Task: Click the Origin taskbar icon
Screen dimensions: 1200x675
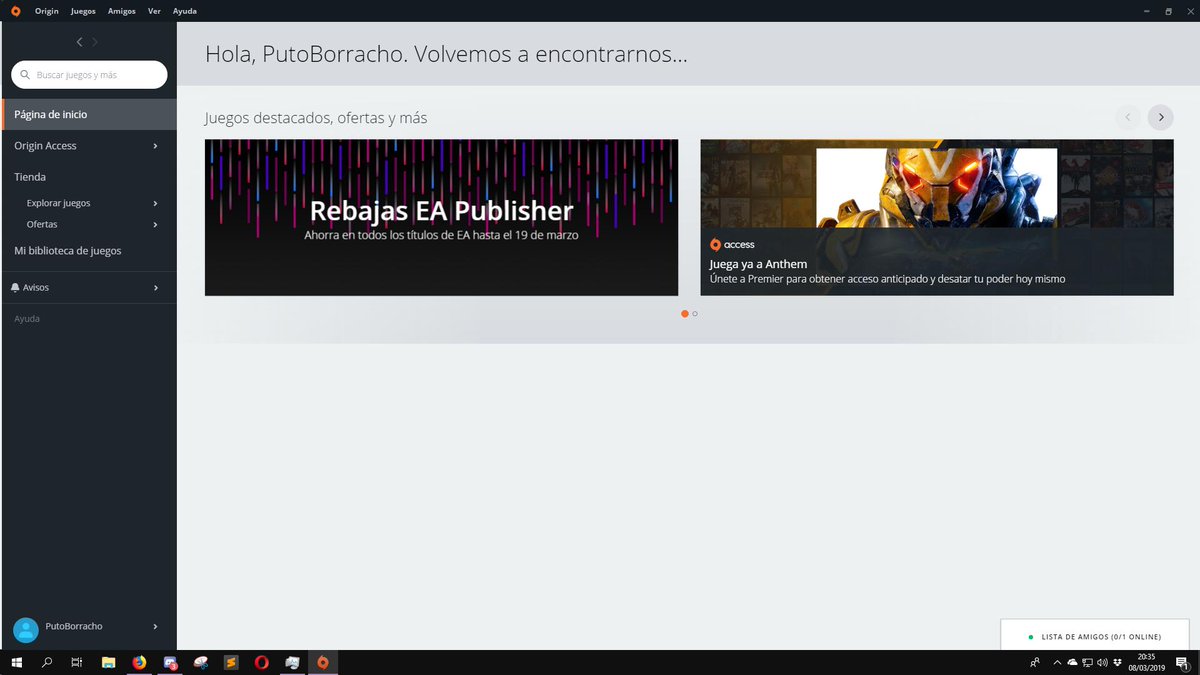Action: pos(322,662)
